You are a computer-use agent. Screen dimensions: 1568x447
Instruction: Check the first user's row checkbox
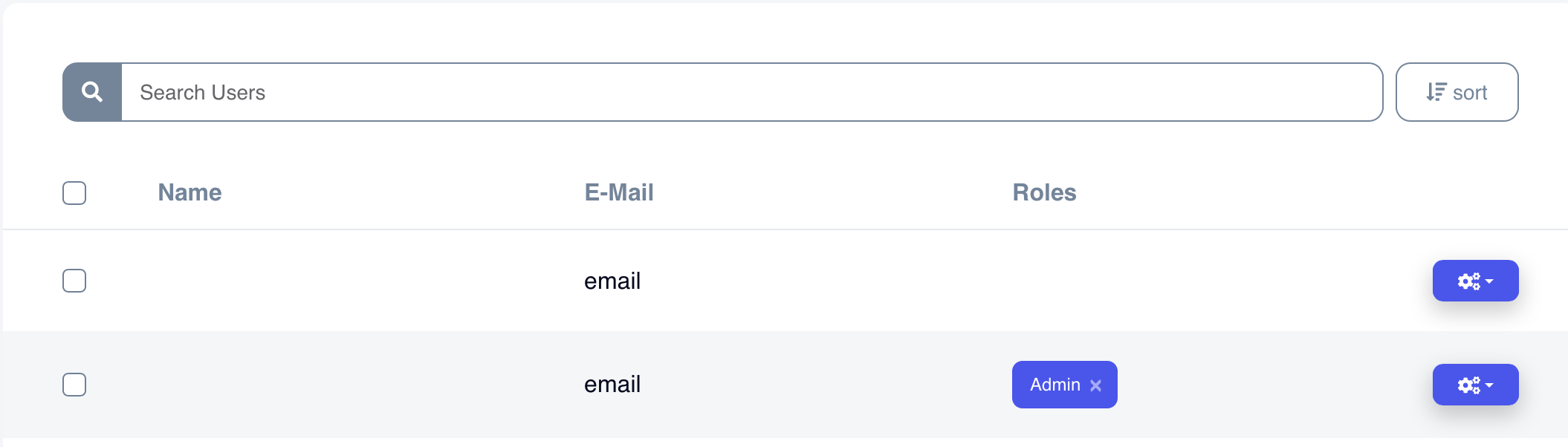click(74, 281)
